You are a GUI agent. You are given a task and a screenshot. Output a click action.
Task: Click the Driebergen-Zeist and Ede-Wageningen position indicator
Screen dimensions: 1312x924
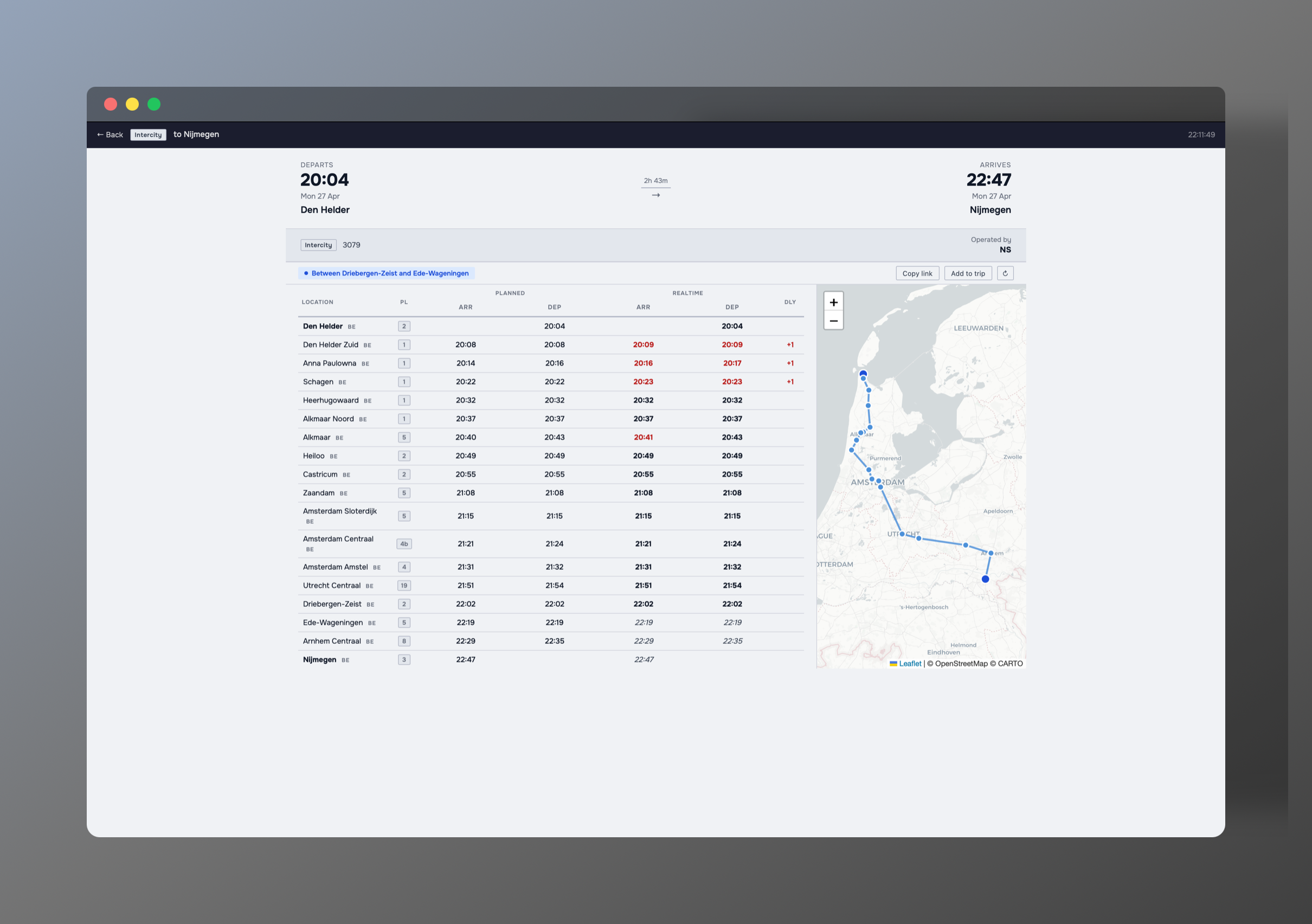(x=387, y=273)
